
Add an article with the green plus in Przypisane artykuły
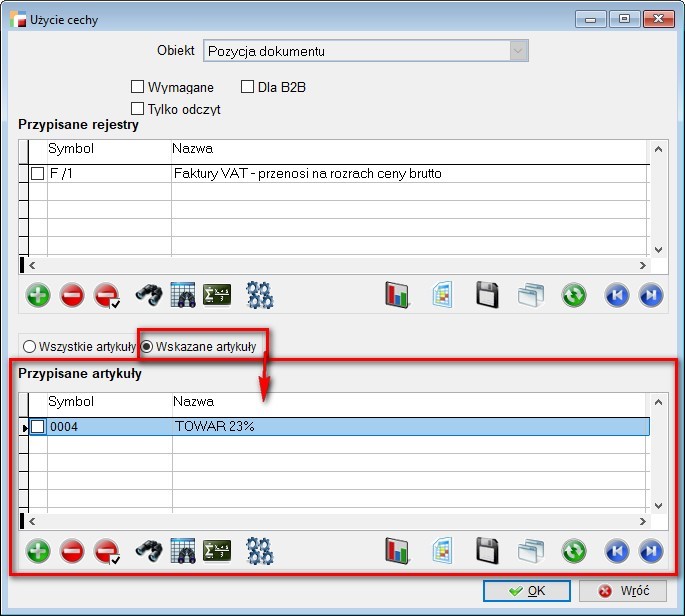point(38,551)
